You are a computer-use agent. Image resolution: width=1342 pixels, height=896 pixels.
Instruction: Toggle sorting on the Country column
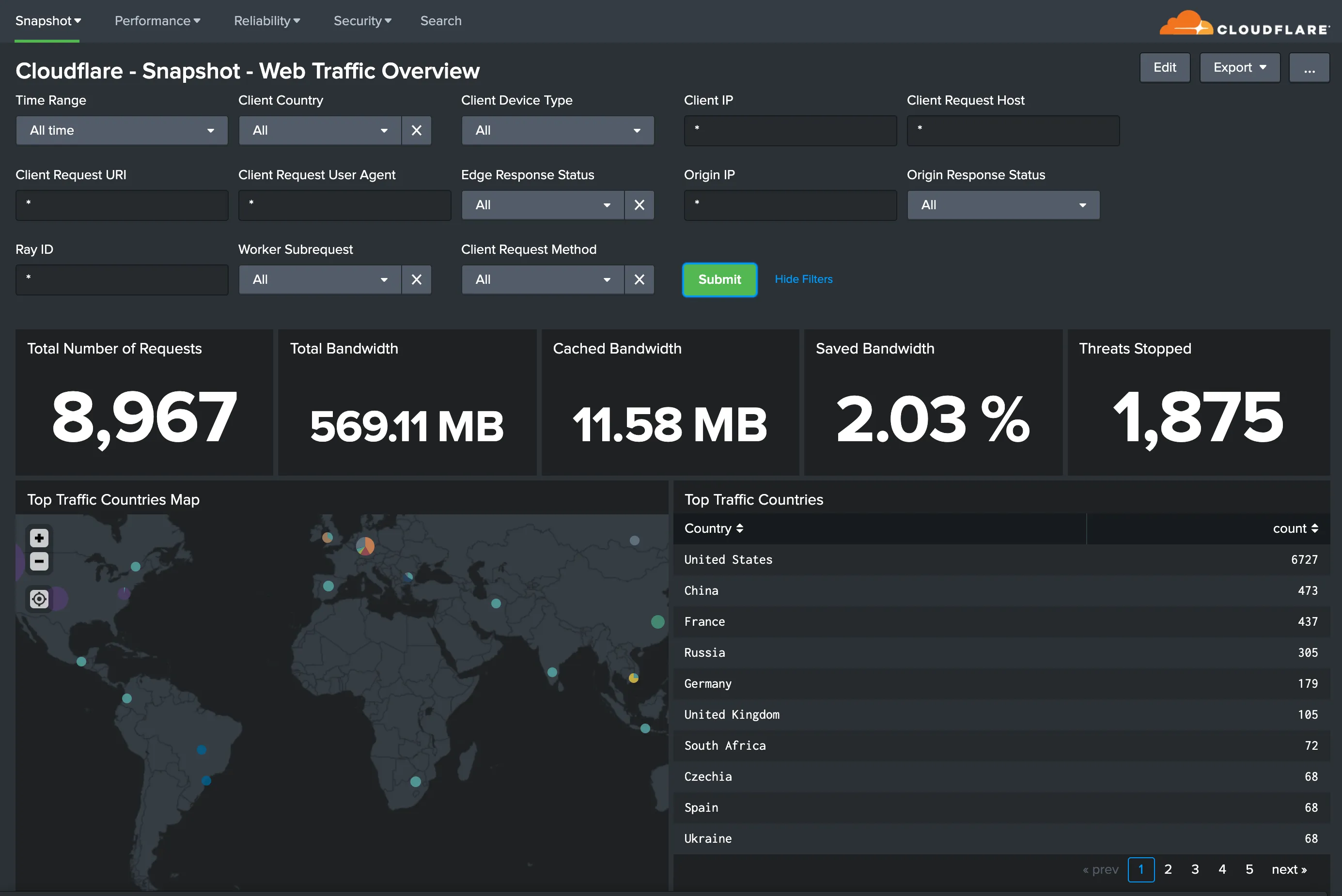(713, 528)
